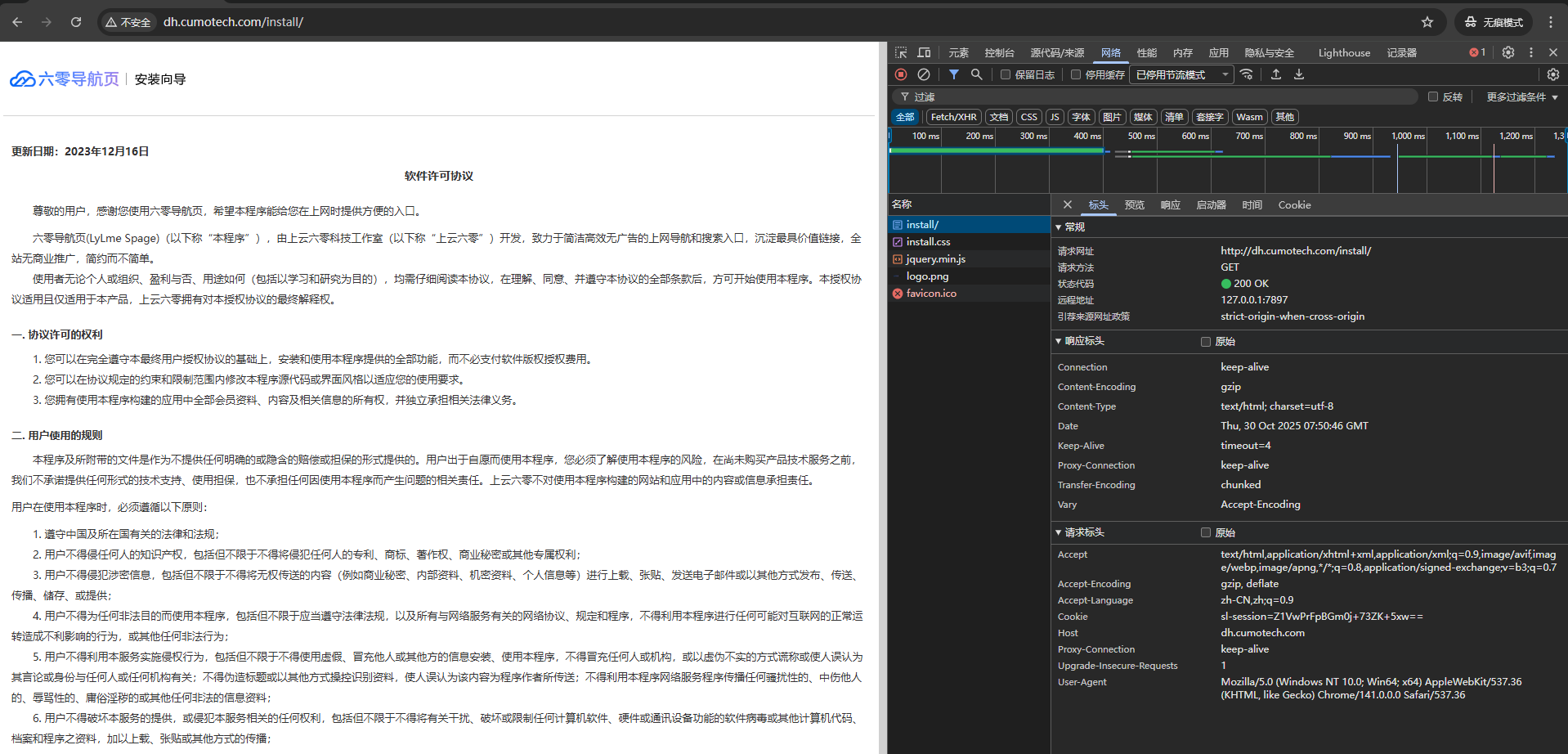The width and height of the screenshot is (1568, 754).
Task: Toggle the device toolbar icon
Action: coord(924,52)
